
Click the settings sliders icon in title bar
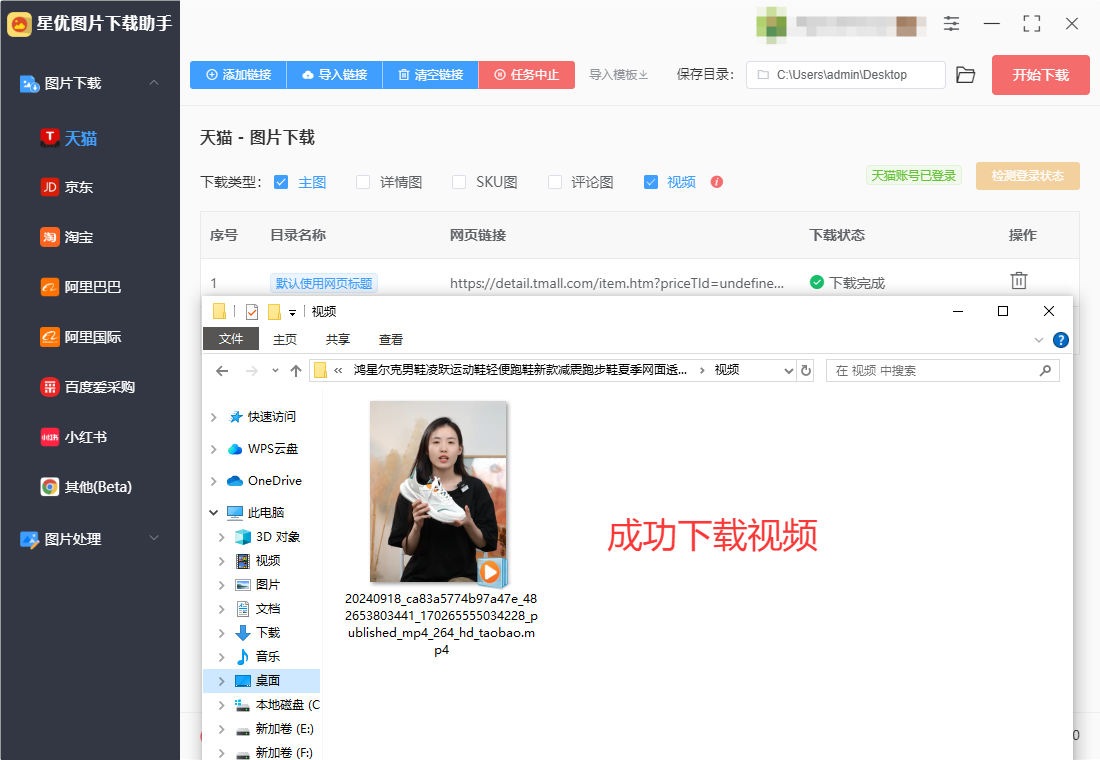point(951,24)
